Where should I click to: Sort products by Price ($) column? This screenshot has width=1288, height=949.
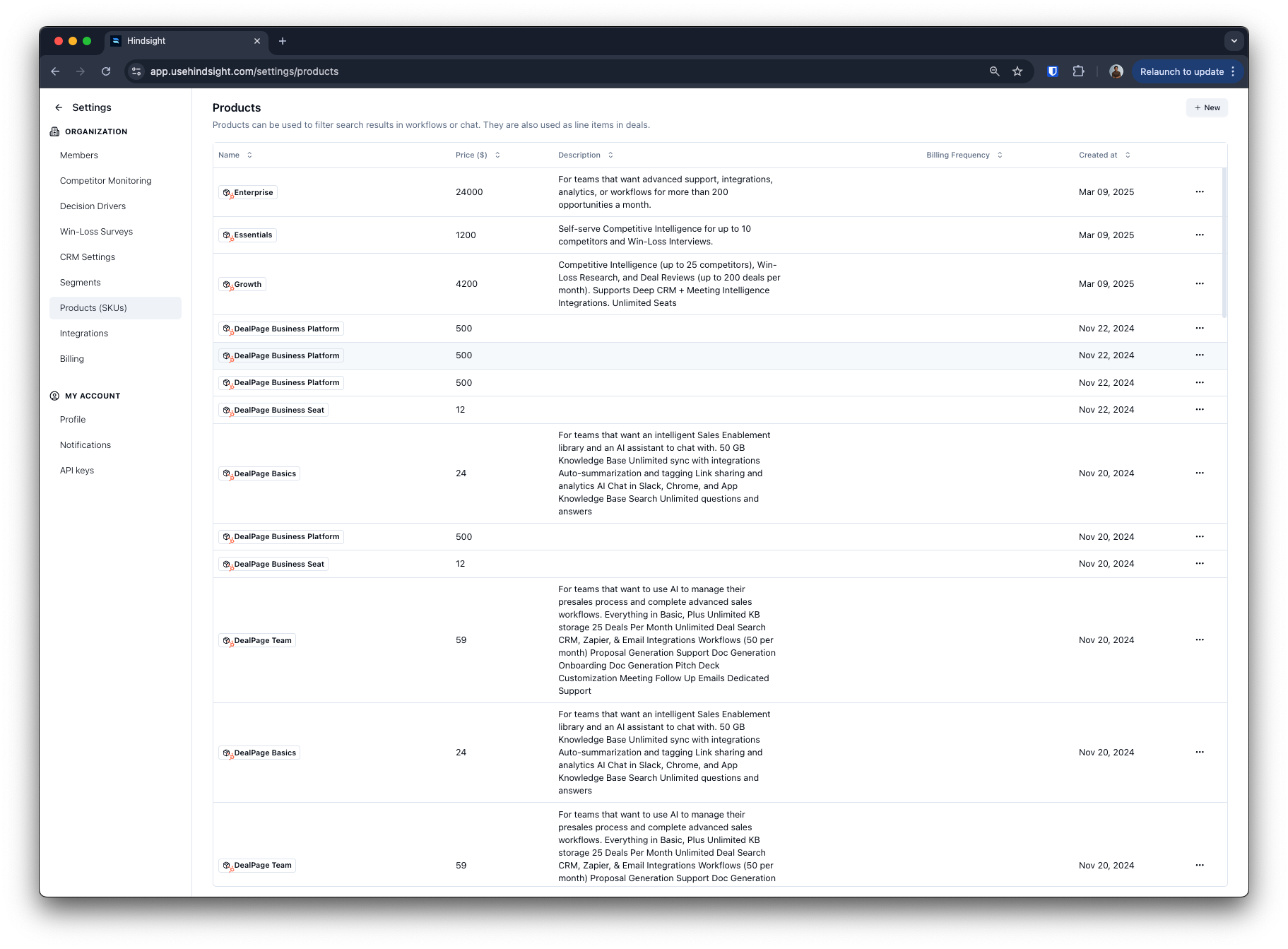click(478, 155)
